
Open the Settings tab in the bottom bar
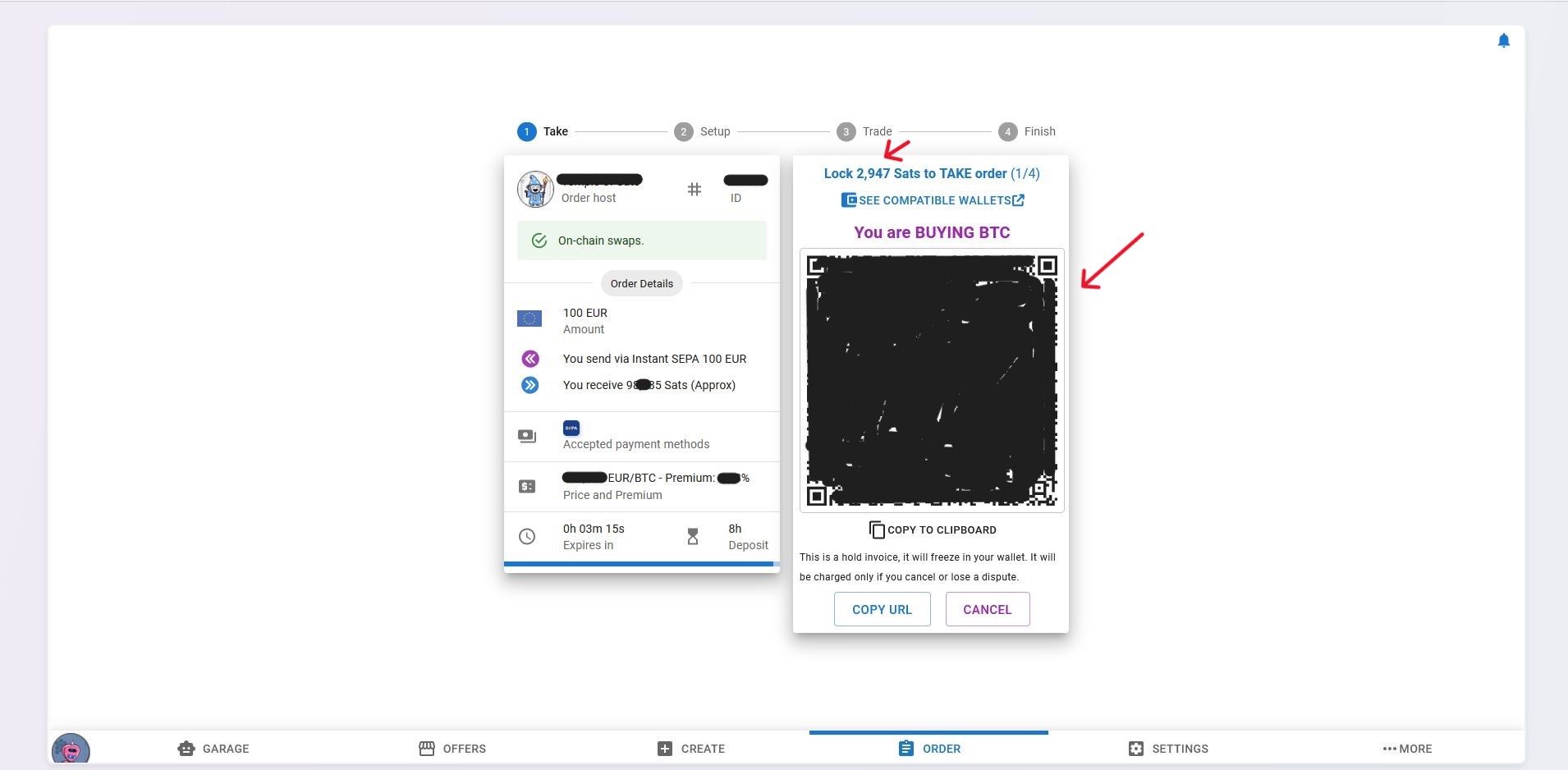tap(1167, 748)
